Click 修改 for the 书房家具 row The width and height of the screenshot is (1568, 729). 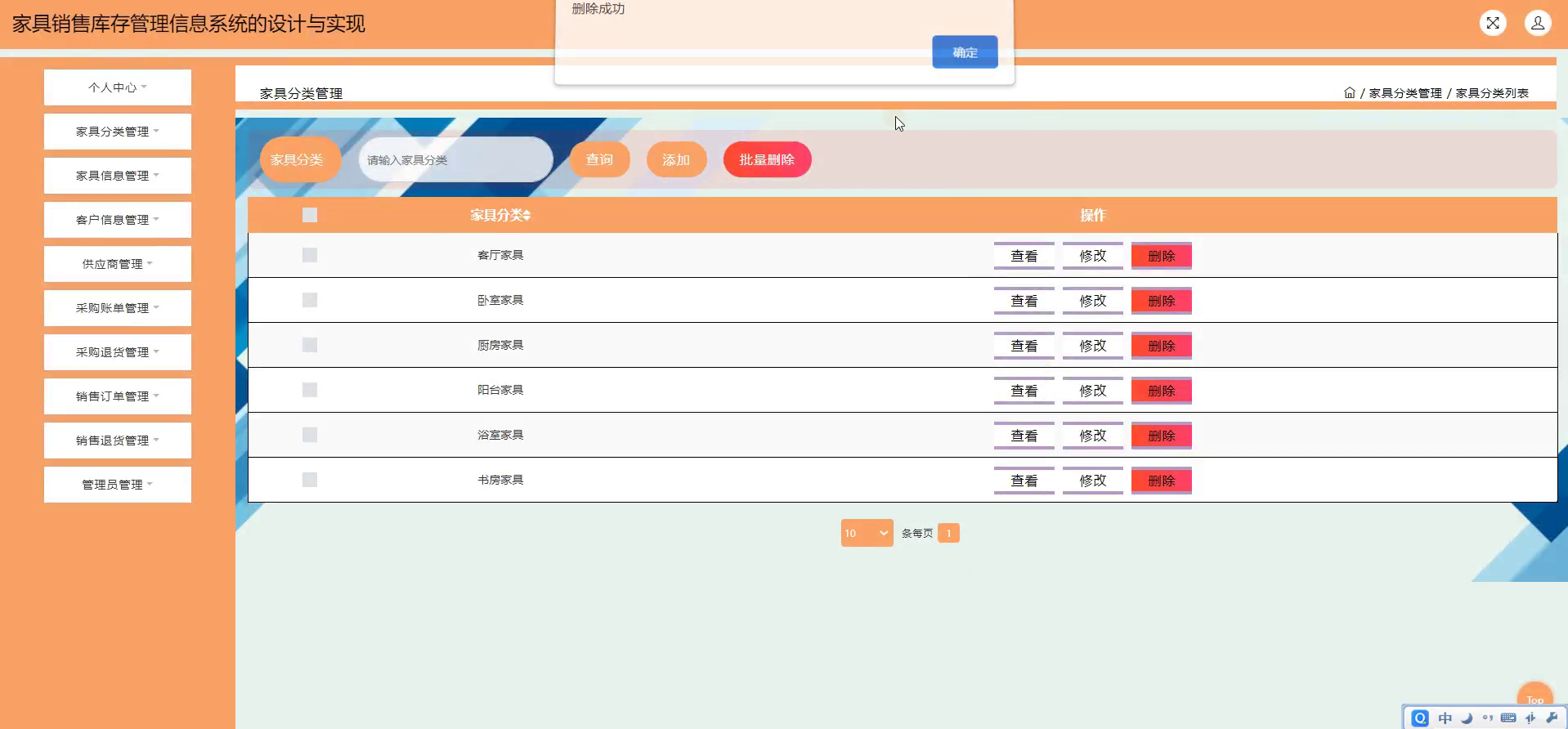click(x=1093, y=481)
